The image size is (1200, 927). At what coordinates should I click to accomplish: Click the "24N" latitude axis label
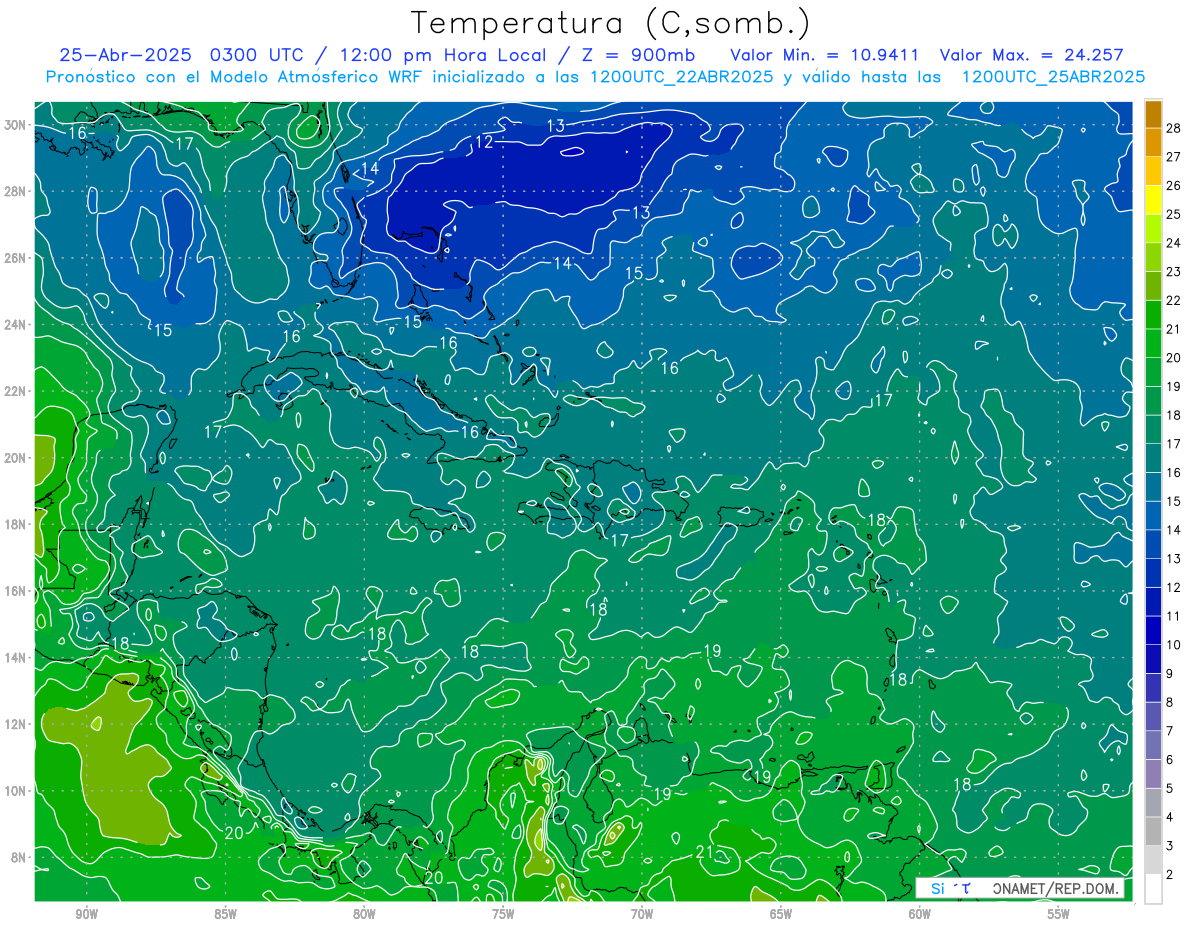(x=15, y=325)
